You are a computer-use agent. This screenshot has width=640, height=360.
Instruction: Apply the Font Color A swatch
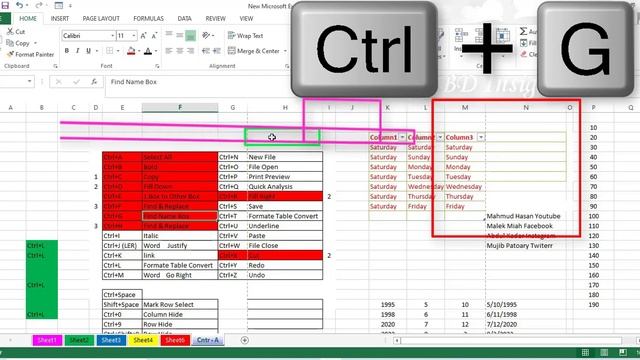coord(148,51)
